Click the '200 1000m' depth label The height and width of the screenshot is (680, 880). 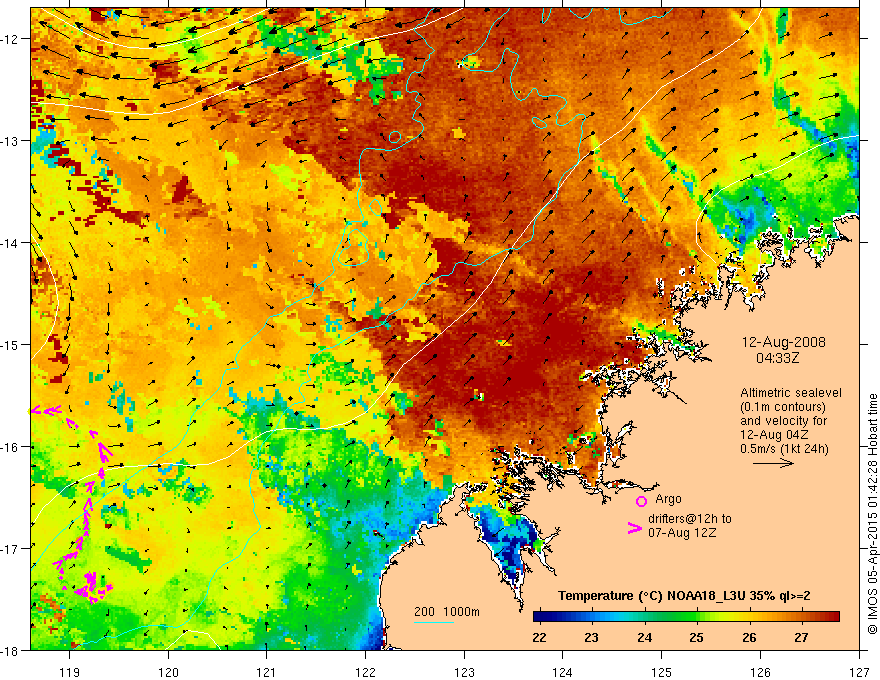click(447, 612)
